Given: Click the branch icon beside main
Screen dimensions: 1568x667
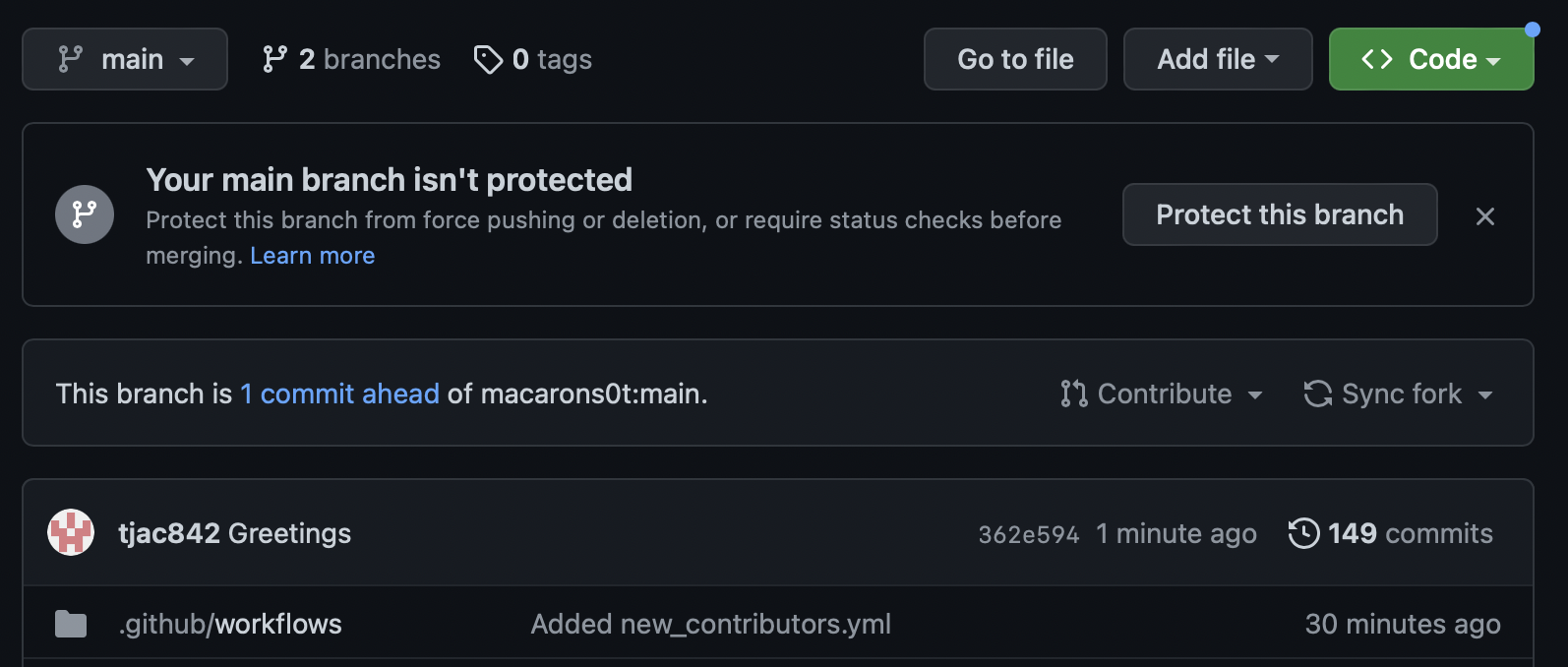Looking at the screenshot, I should 69,59.
